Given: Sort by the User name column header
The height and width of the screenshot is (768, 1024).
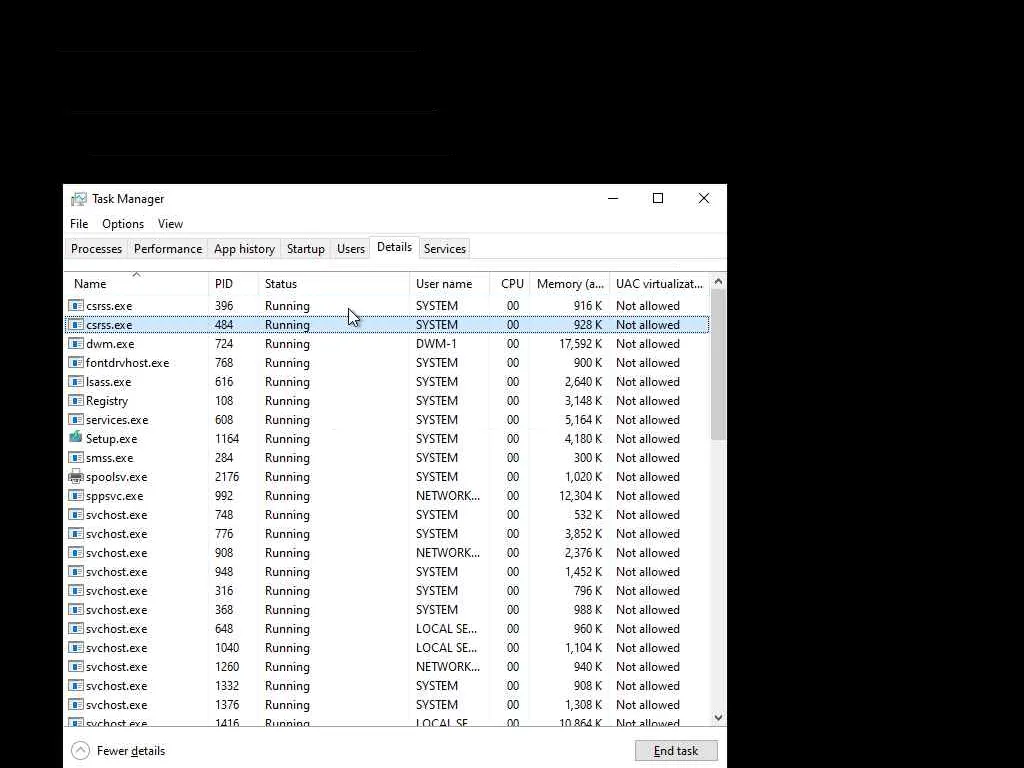Looking at the screenshot, I should 449,283.
